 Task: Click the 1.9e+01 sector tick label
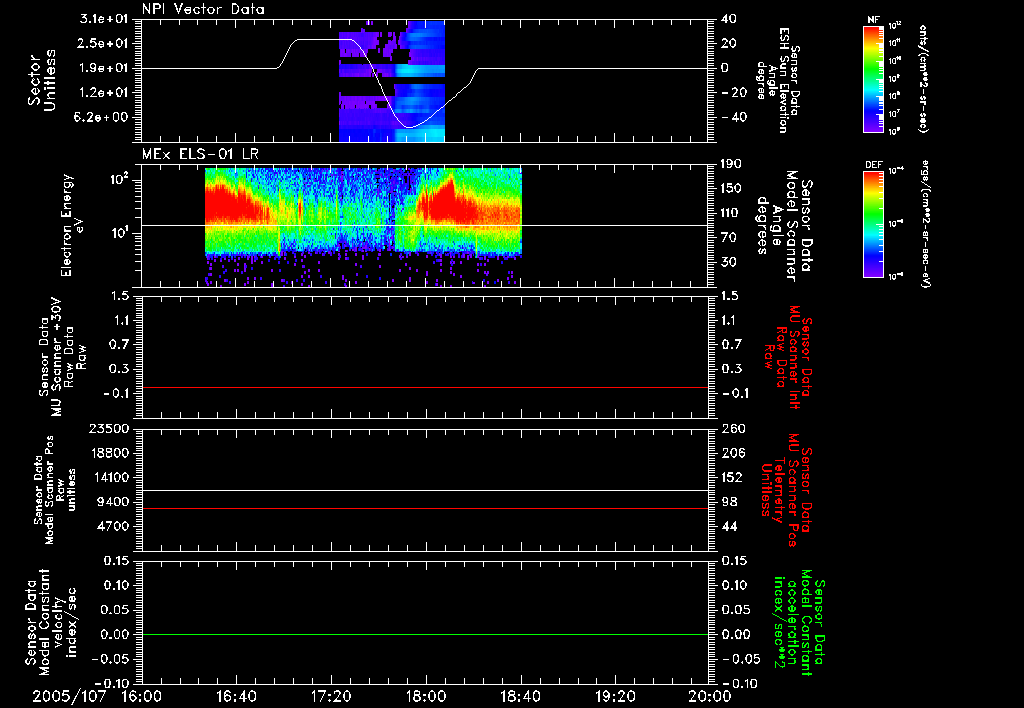point(103,68)
